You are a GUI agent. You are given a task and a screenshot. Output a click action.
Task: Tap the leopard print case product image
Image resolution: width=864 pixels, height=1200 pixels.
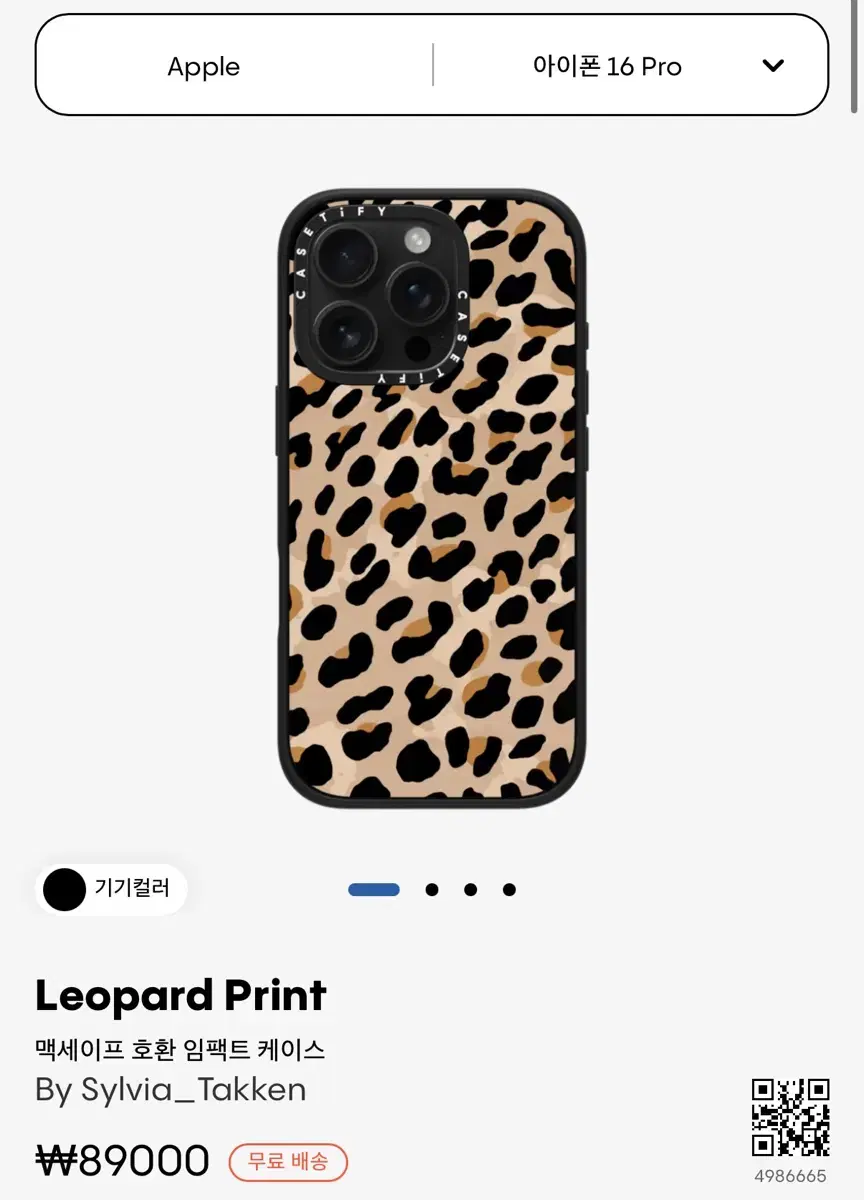point(432,498)
